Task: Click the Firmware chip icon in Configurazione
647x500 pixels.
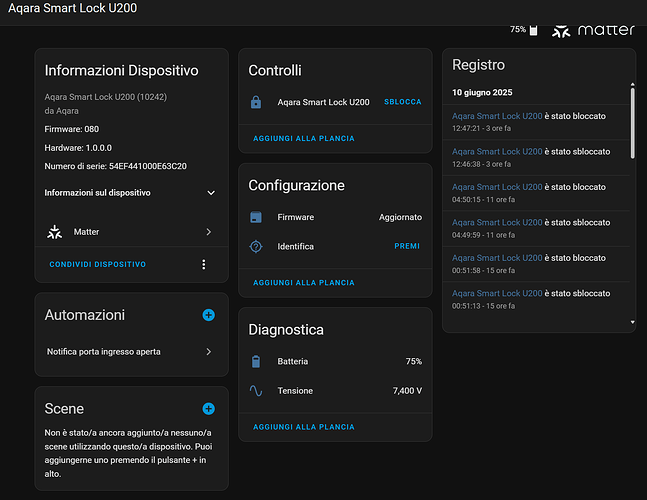Action: pos(256,217)
